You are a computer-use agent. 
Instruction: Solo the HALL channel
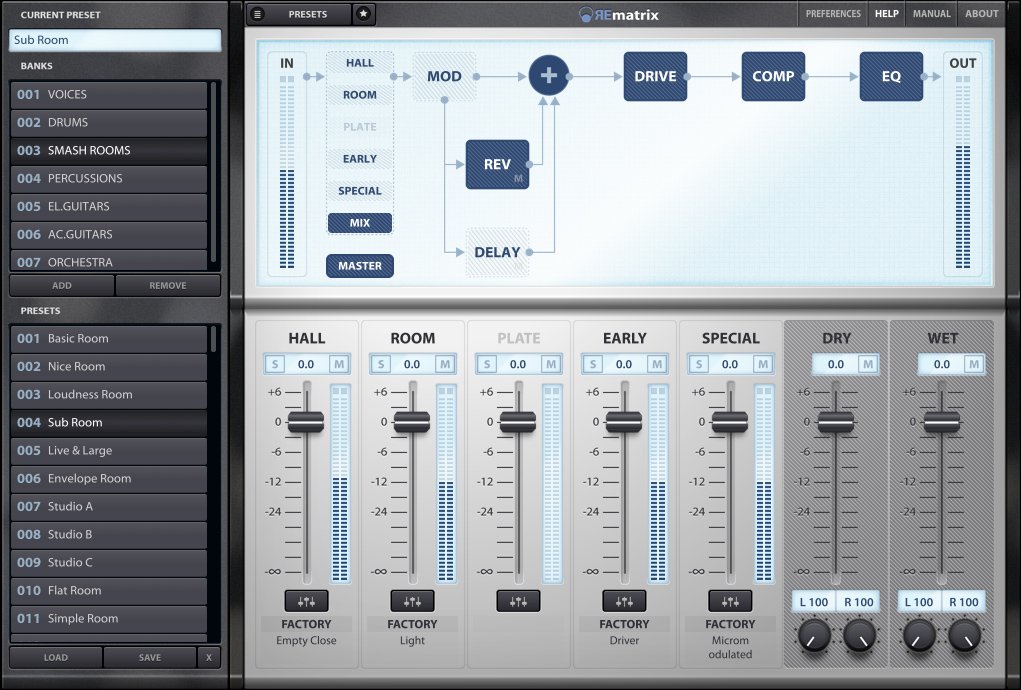(274, 364)
